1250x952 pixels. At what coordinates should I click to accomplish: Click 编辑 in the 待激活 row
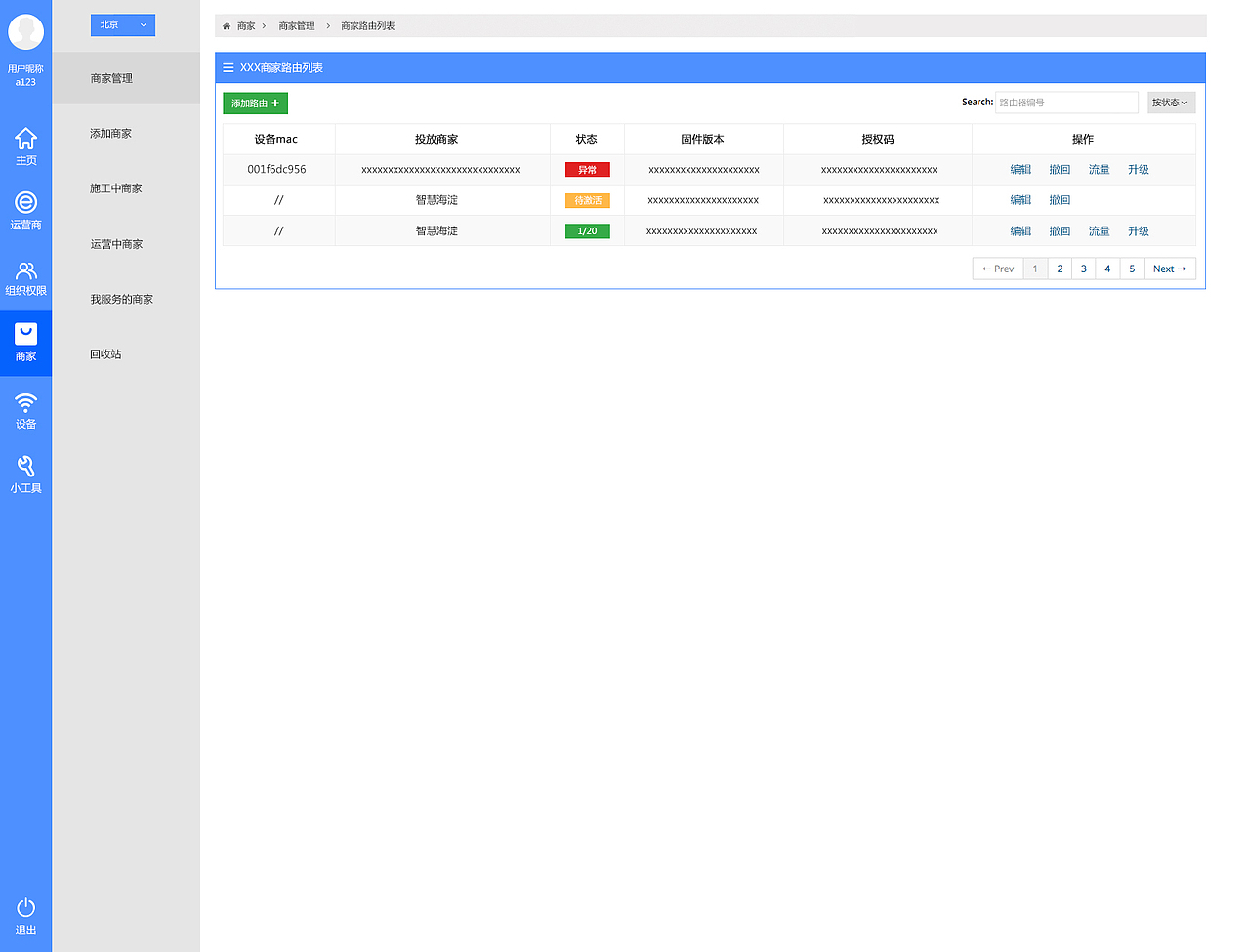click(x=1021, y=200)
